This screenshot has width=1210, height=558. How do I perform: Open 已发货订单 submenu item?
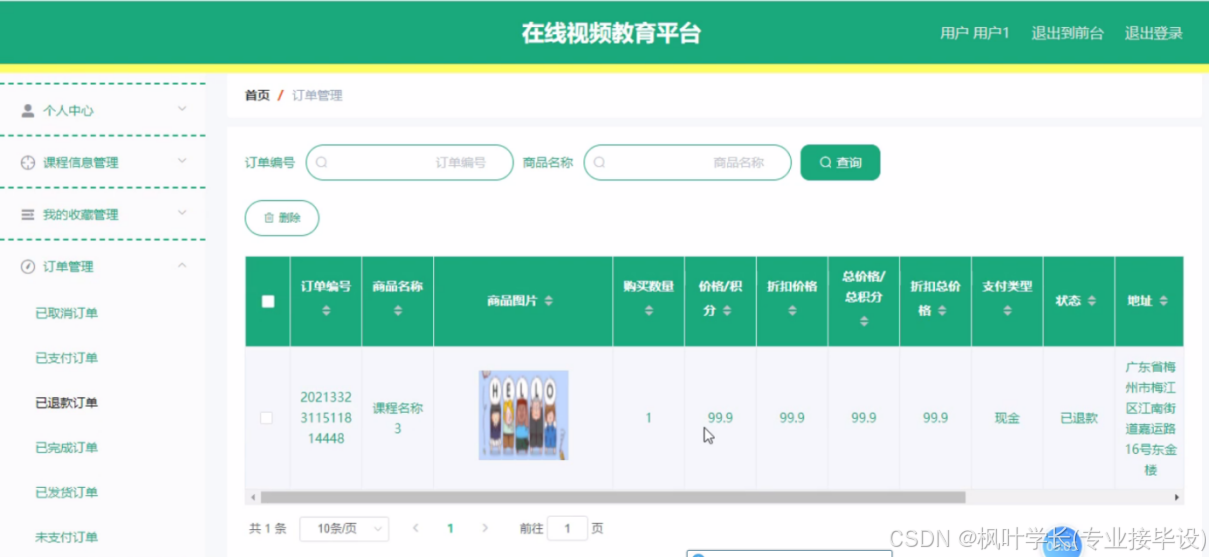pyautogui.click(x=66, y=492)
